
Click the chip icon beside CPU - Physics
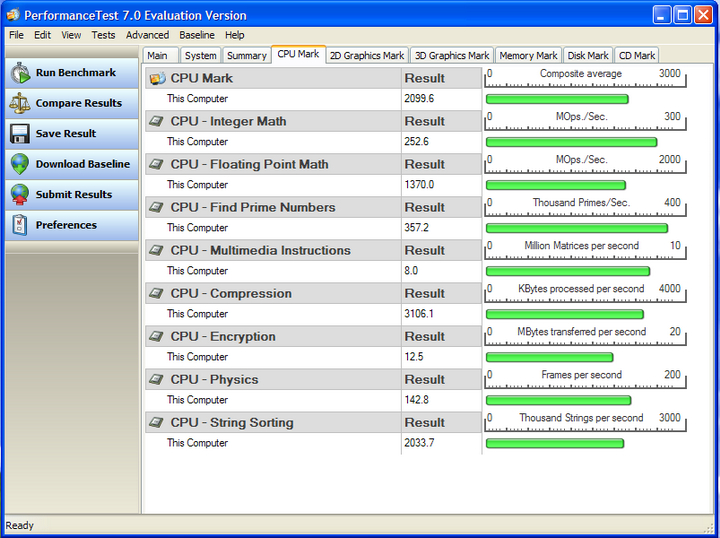(156, 380)
